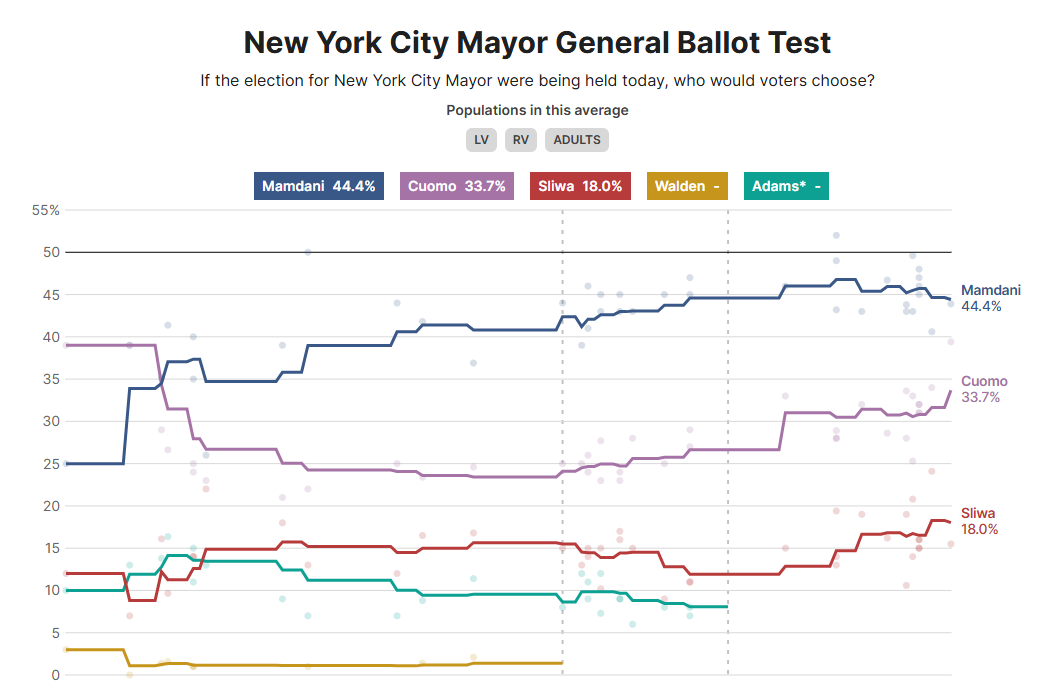The width and height of the screenshot is (1050, 682).
Task: Click the end of the teal Adams line
Action: click(727, 606)
